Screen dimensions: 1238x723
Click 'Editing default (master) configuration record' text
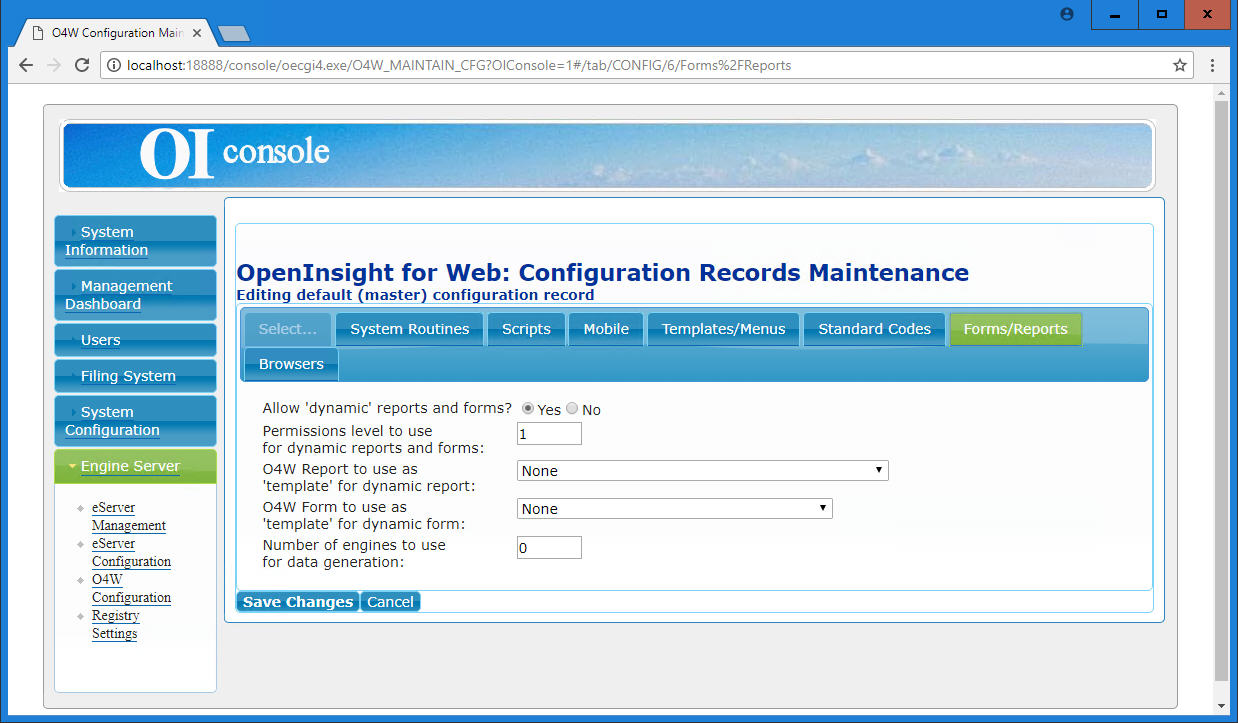click(x=415, y=295)
